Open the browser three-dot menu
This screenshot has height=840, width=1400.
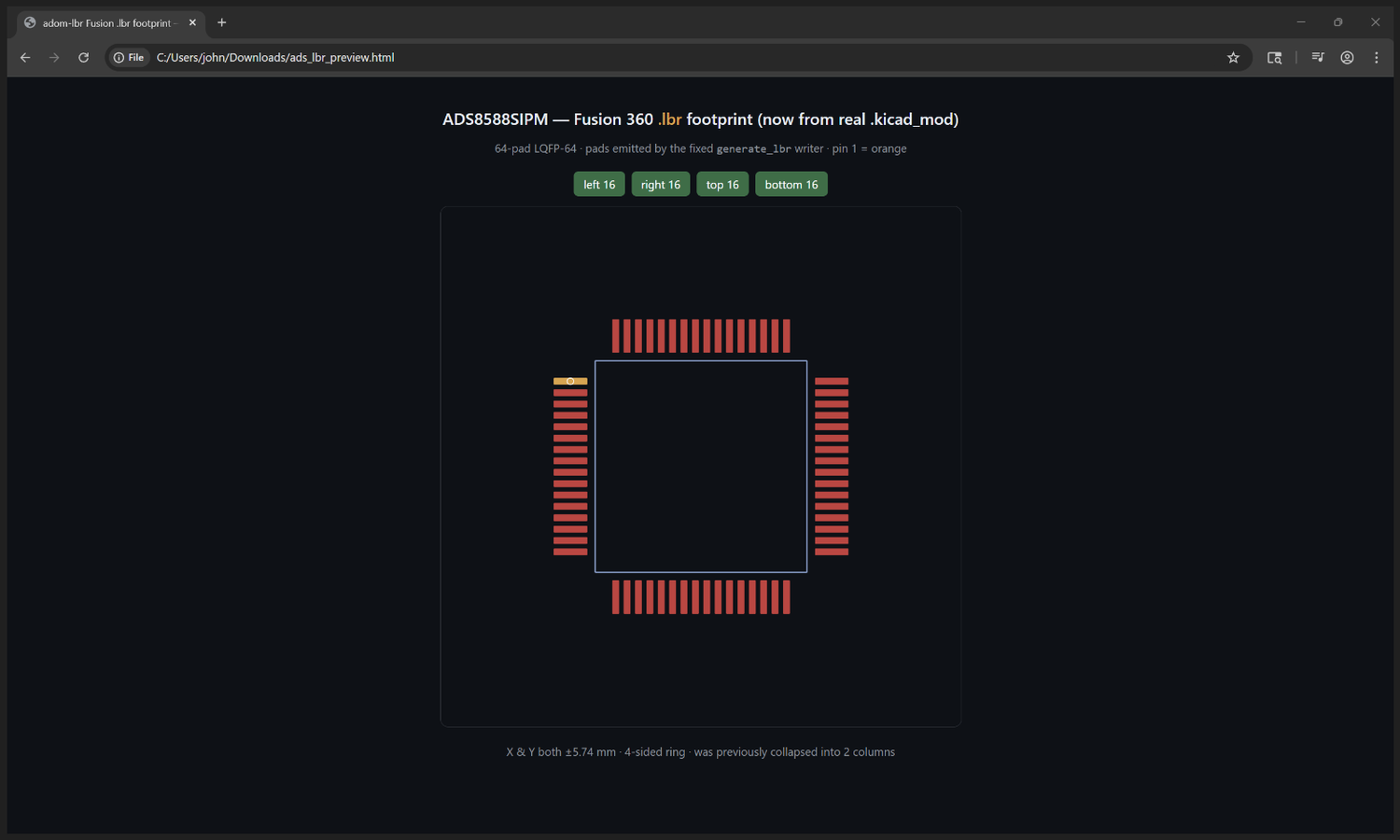coord(1377,58)
